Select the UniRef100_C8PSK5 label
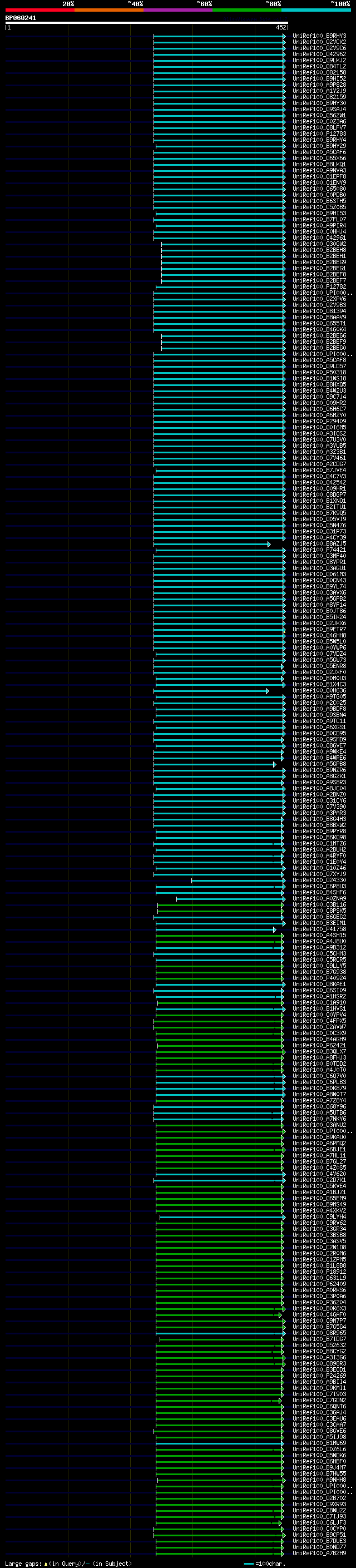356x1568 pixels. [319, 911]
